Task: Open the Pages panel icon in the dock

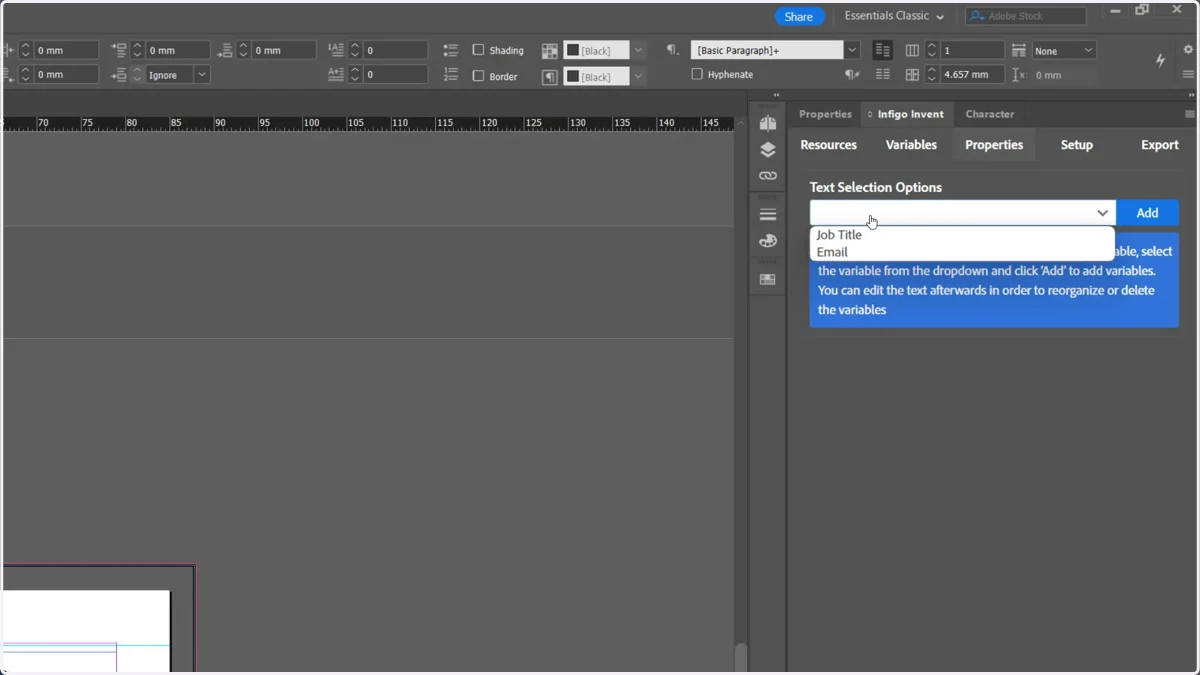Action: (x=768, y=123)
